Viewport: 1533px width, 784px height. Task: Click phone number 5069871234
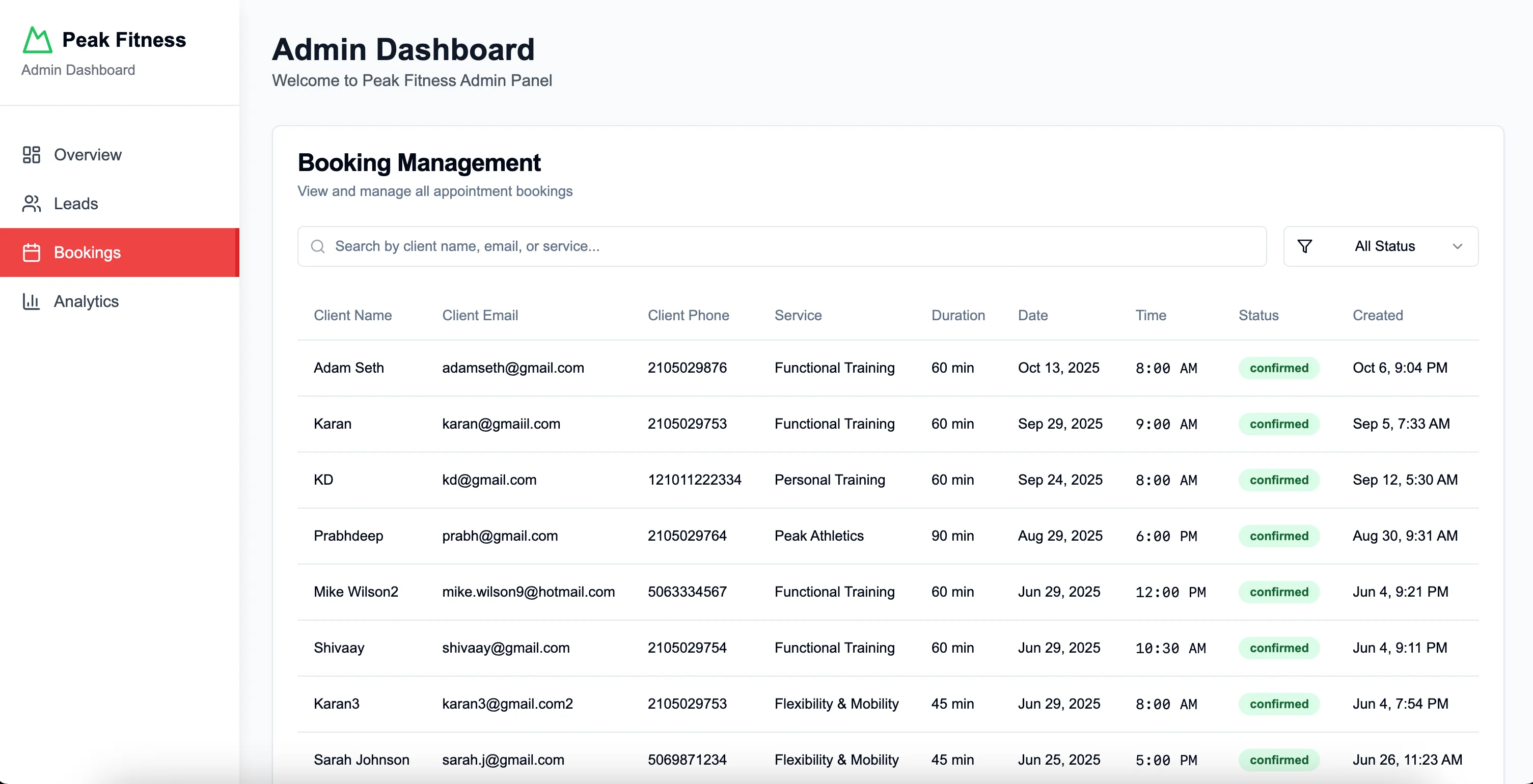[688, 759]
